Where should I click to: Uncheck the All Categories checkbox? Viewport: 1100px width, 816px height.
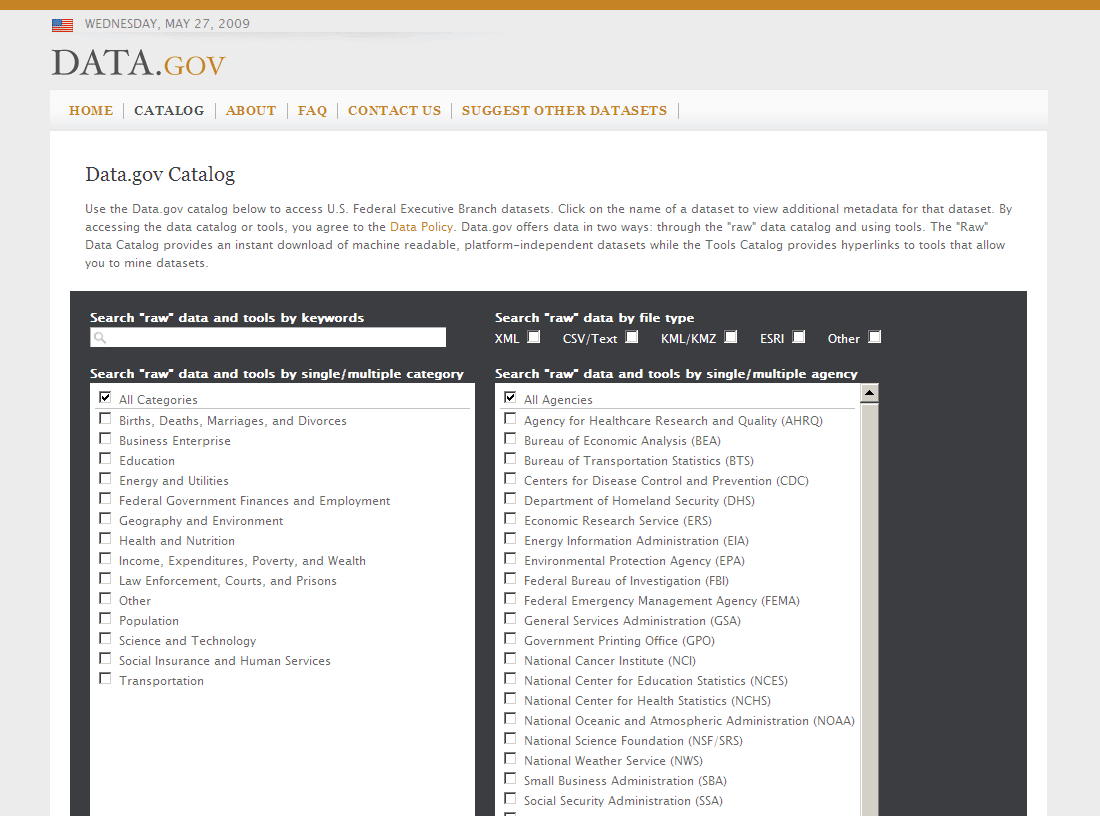[x=105, y=398]
